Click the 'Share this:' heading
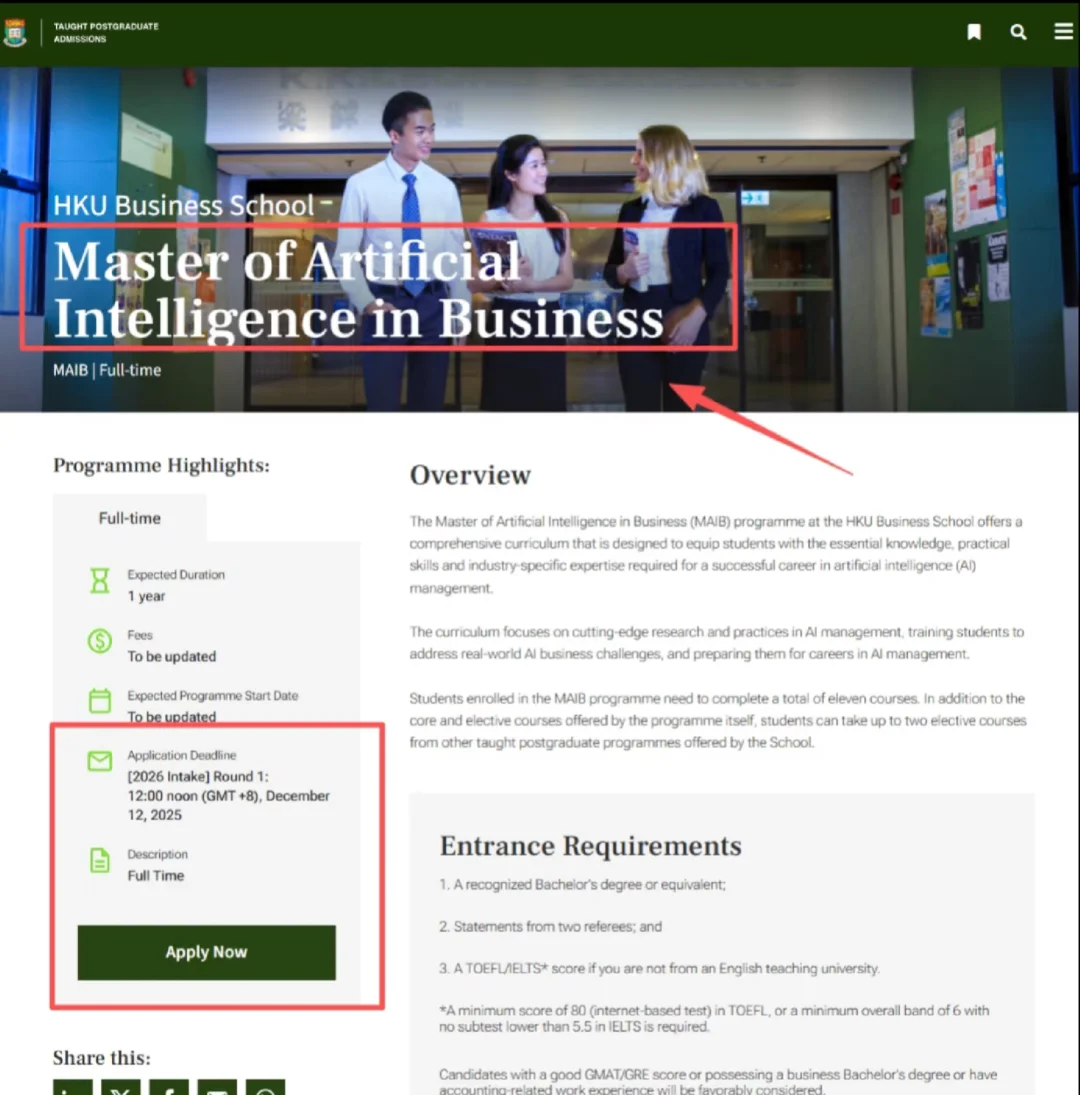The image size is (1080, 1095). tap(102, 1058)
